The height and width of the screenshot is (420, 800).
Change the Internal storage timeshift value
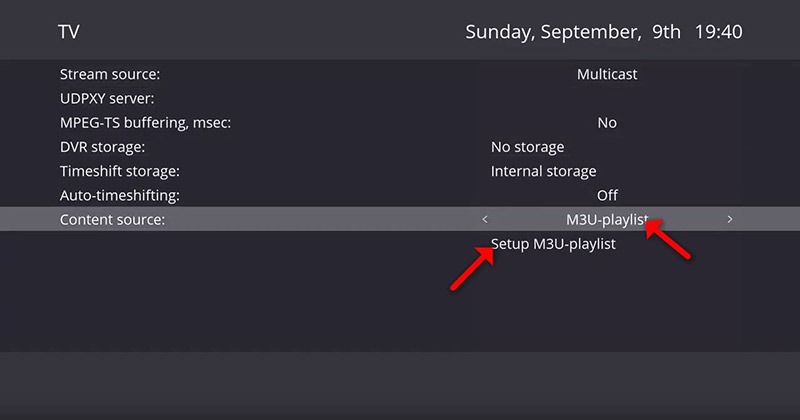tap(543, 171)
